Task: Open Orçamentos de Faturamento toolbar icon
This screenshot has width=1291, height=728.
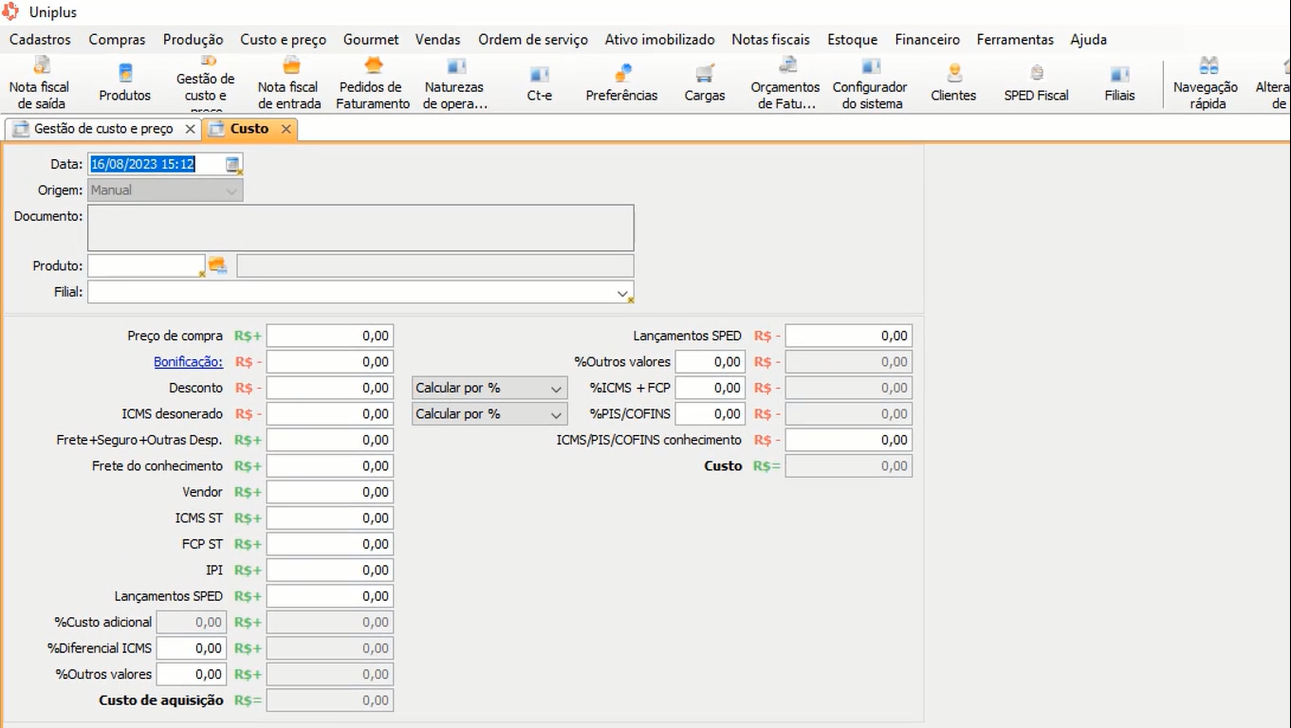Action: (786, 84)
